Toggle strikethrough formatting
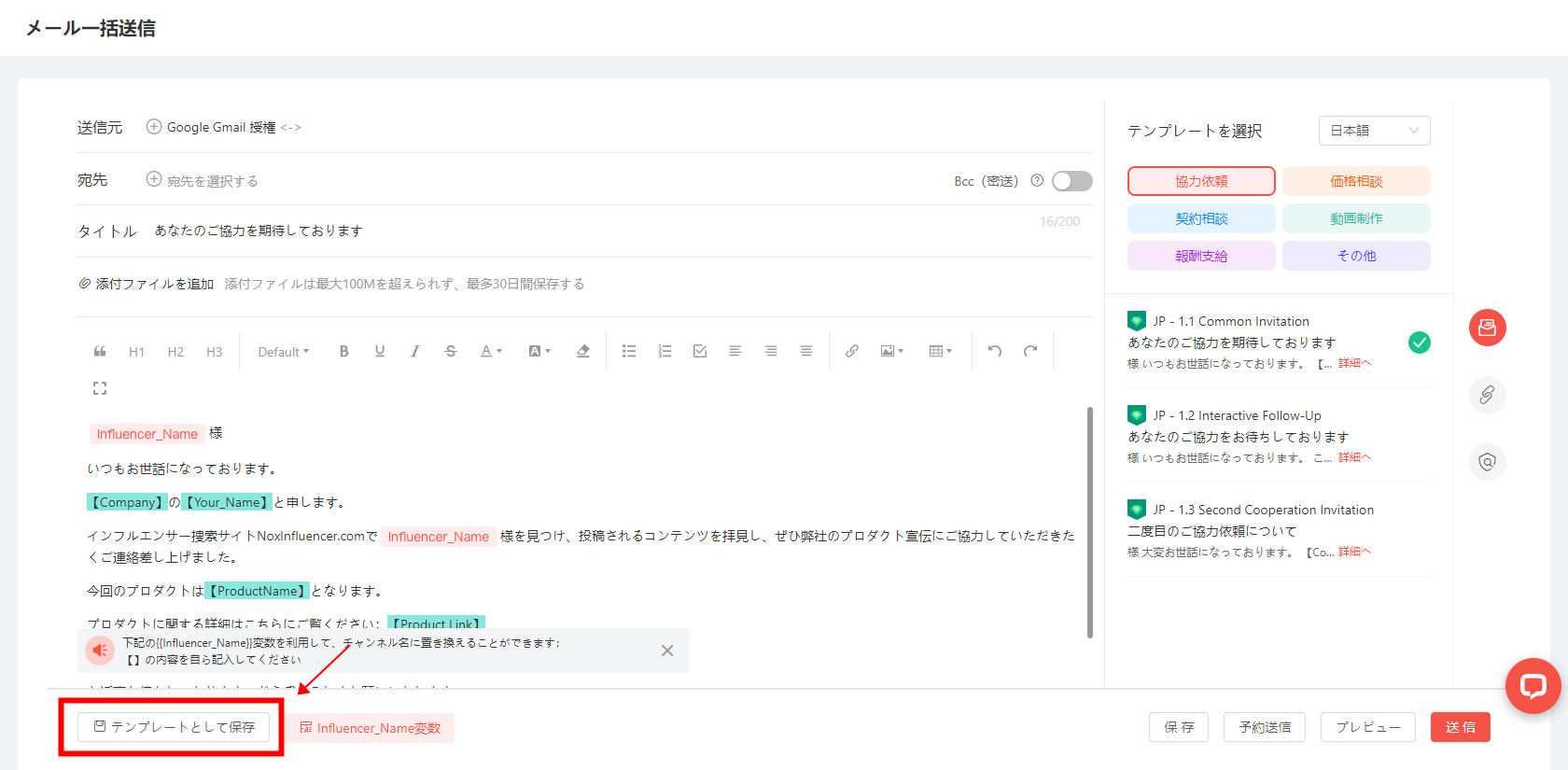 [451, 352]
